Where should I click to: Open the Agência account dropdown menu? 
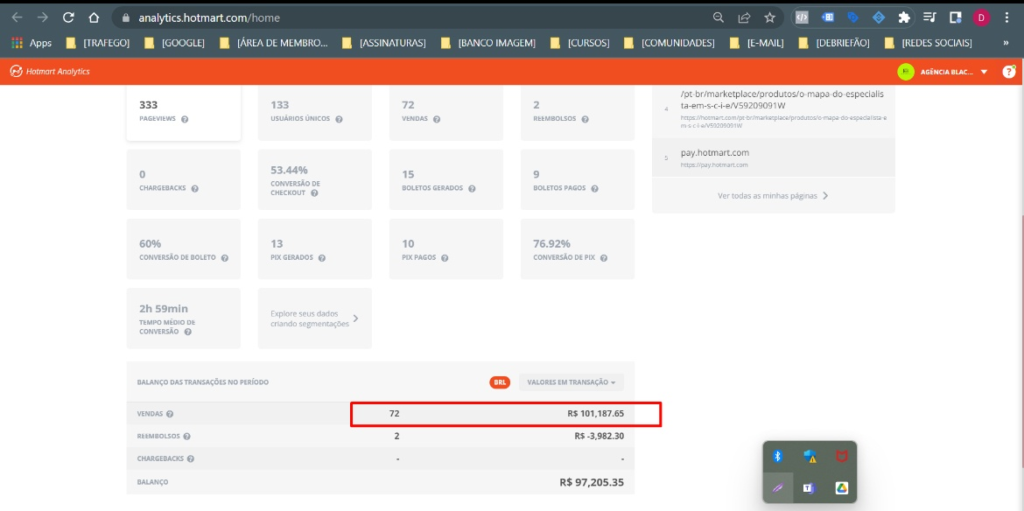pos(984,72)
